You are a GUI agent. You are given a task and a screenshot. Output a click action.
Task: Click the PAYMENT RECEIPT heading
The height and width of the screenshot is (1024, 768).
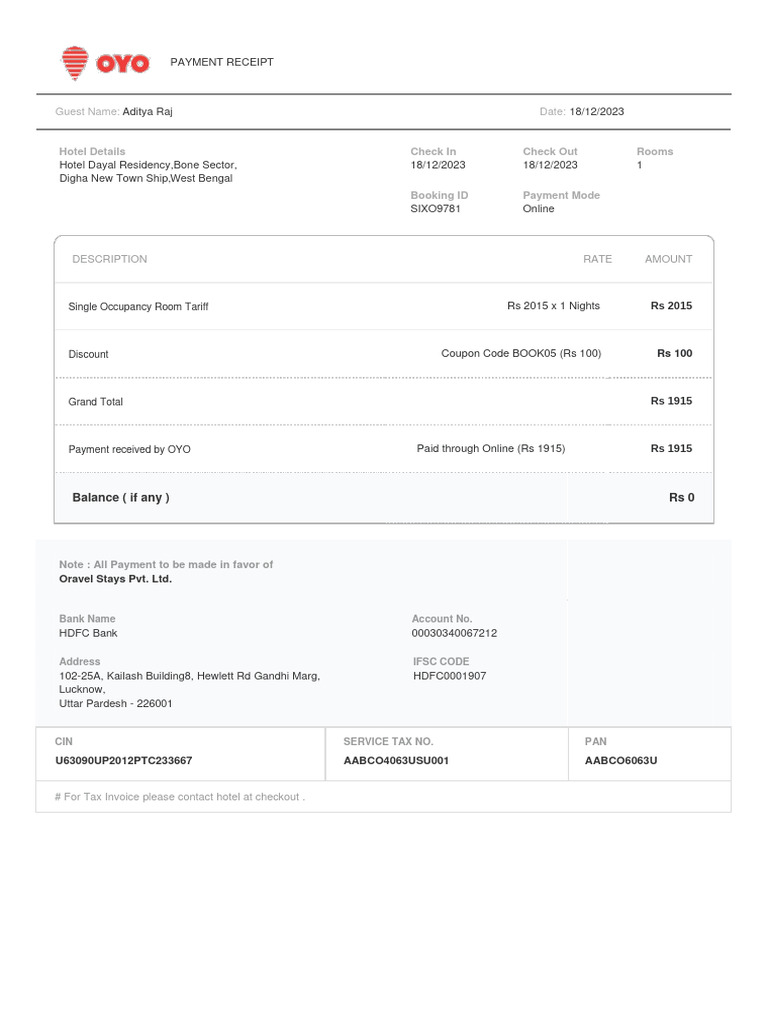pyautogui.click(x=222, y=62)
